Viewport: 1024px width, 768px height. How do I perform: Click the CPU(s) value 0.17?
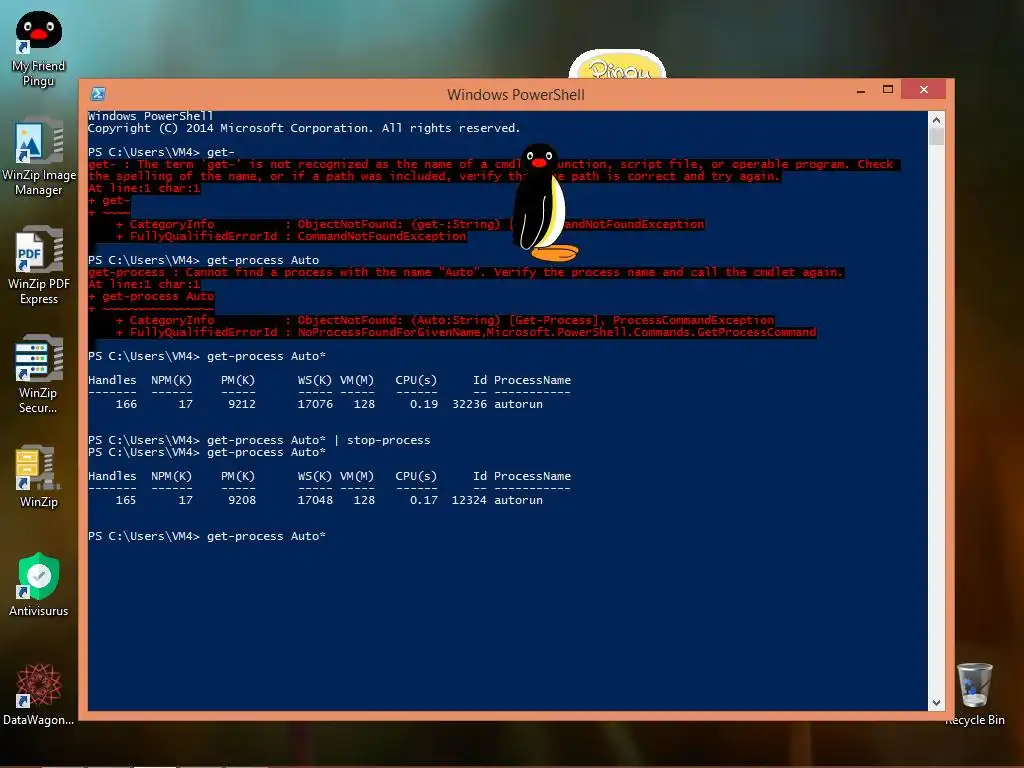pos(424,500)
